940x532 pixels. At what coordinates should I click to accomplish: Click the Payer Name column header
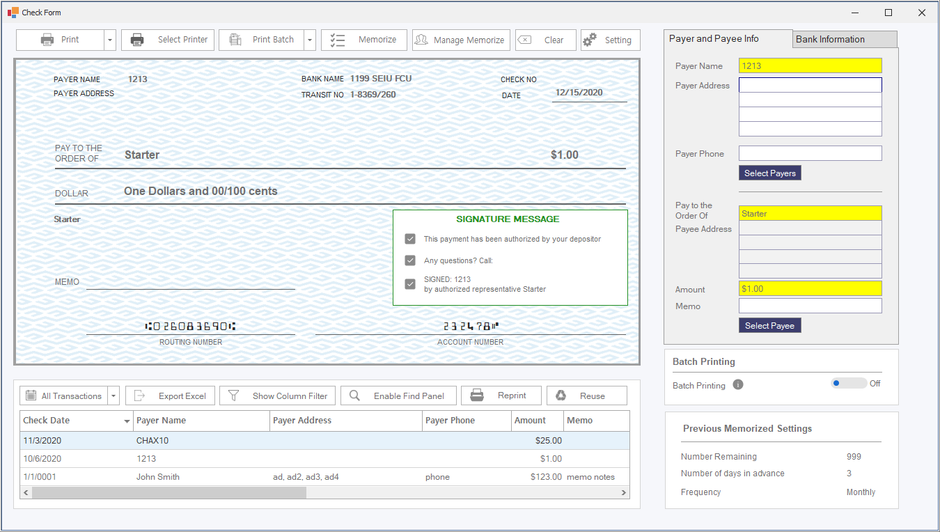click(201, 421)
